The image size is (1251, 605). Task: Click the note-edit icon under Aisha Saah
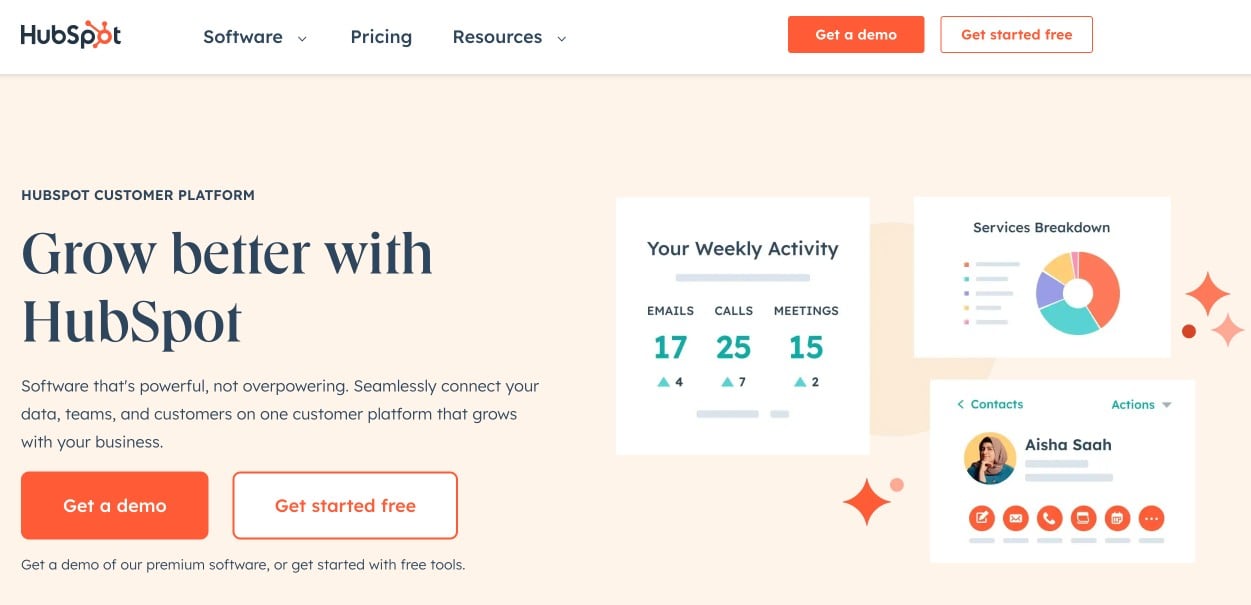pyautogui.click(x=983, y=518)
